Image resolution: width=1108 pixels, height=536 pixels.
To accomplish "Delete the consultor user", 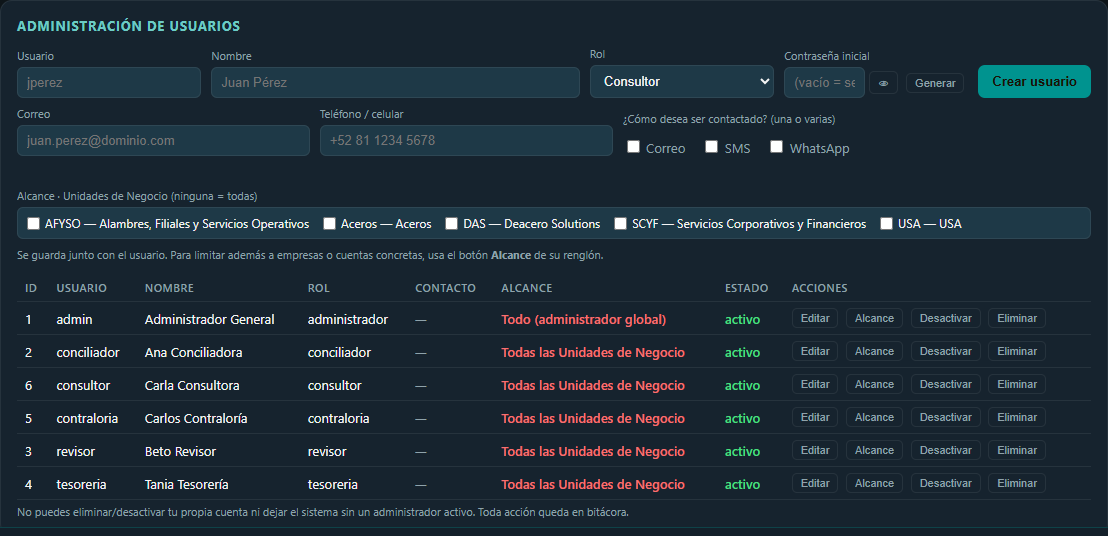I will [x=1017, y=384].
